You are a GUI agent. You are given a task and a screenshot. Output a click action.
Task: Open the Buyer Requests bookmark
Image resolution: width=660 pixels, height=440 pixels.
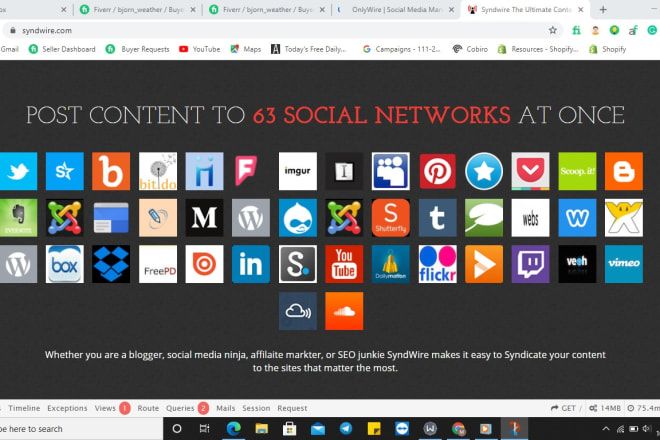(137, 49)
